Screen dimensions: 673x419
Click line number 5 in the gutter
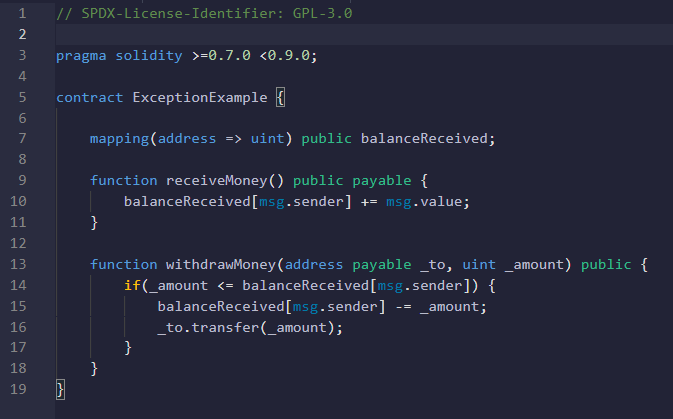[x=22, y=97]
